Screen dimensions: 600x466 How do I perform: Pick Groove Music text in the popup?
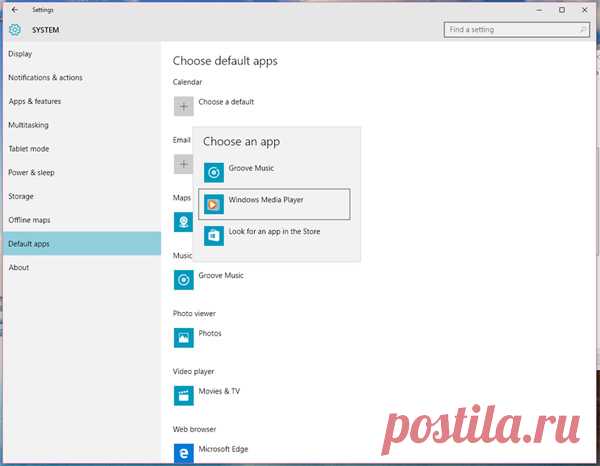point(251,168)
